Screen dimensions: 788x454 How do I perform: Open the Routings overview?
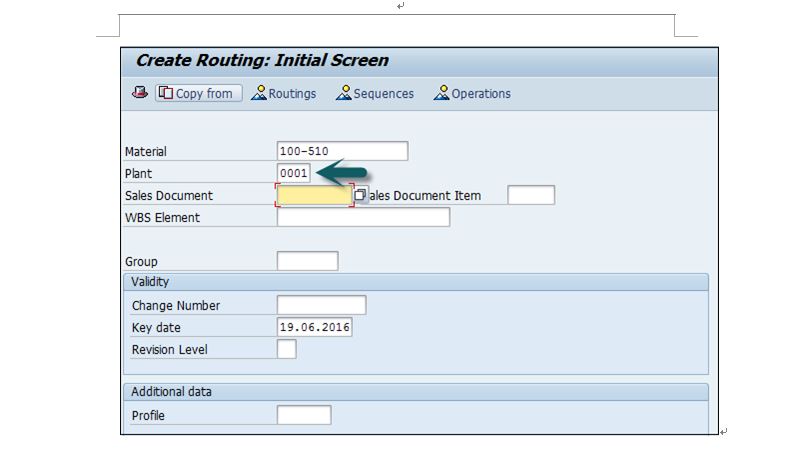pos(284,94)
